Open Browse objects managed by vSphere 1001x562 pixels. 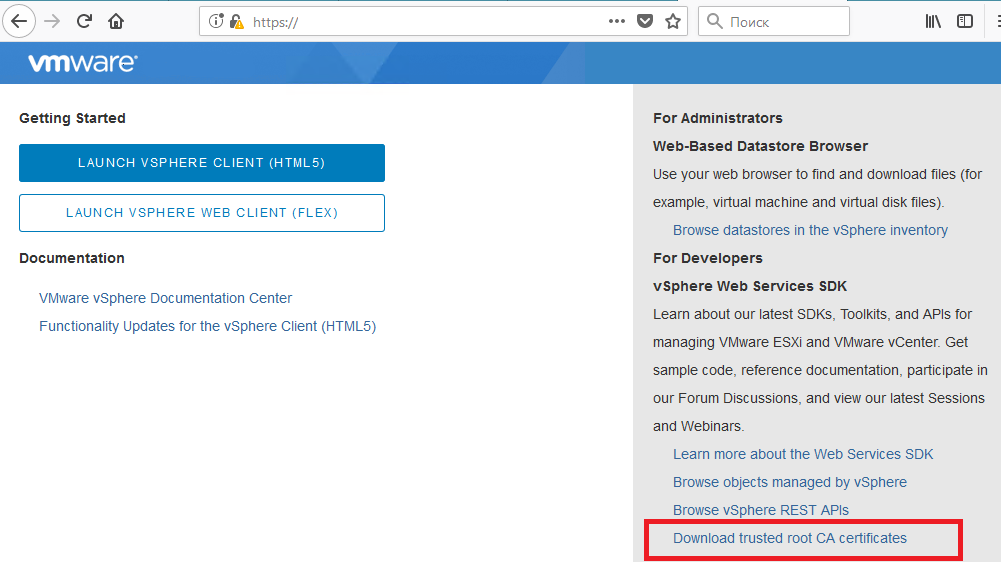coord(790,482)
